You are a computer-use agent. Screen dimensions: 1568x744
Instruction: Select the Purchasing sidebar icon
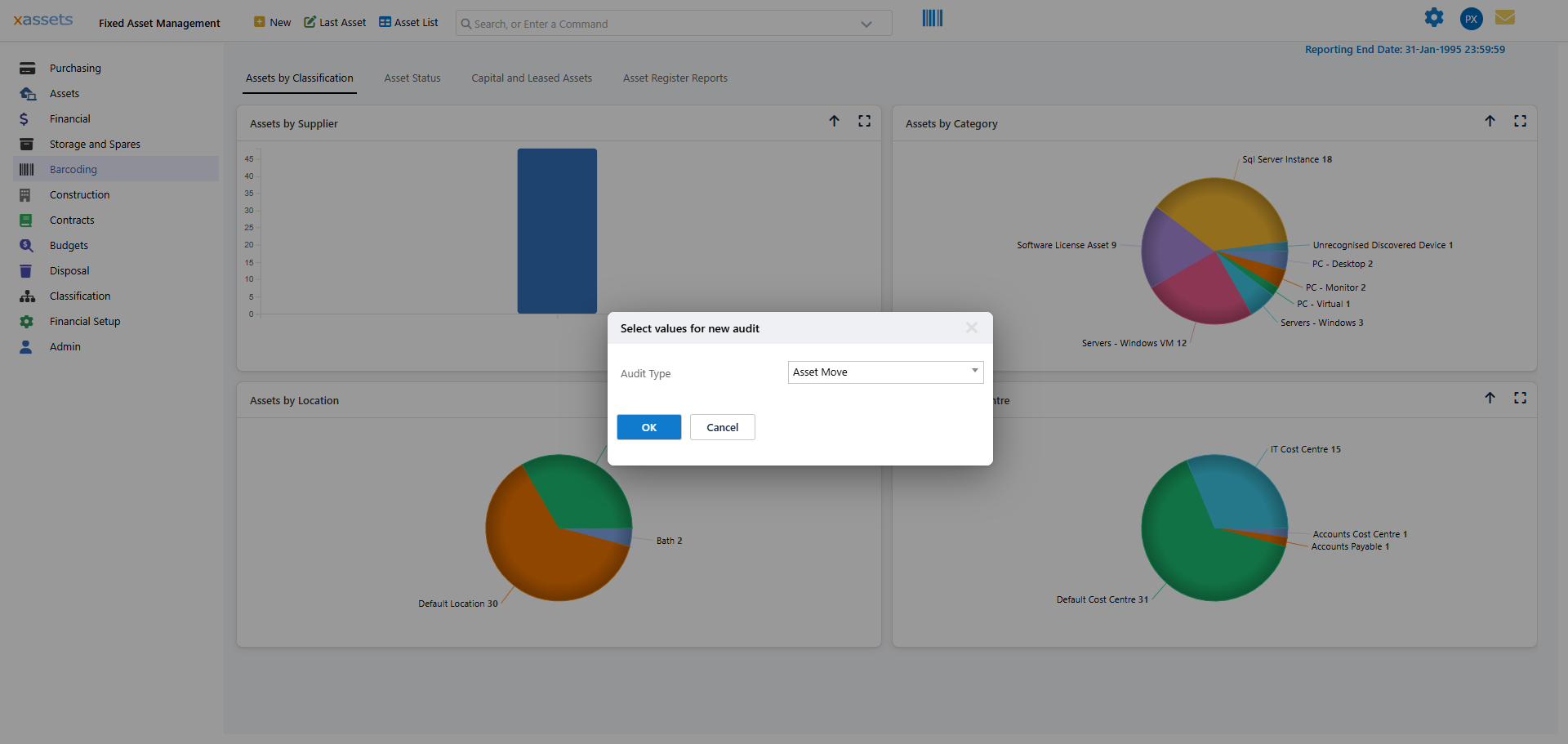(x=27, y=68)
